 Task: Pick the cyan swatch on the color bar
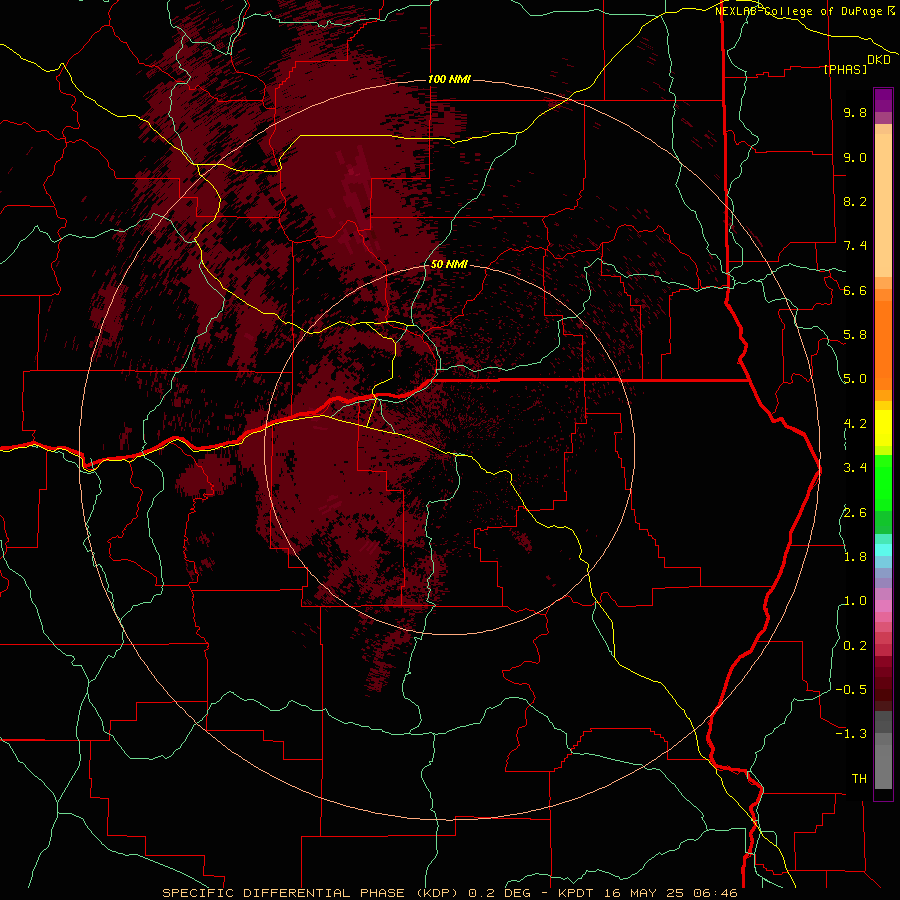[x=883, y=550]
